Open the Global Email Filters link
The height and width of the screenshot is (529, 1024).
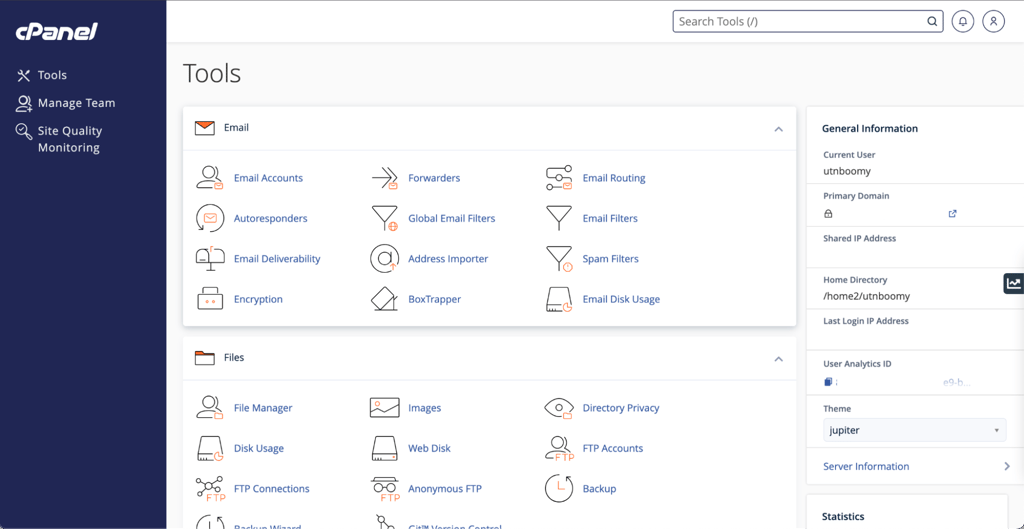pyautogui.click(x=452, y=218)
